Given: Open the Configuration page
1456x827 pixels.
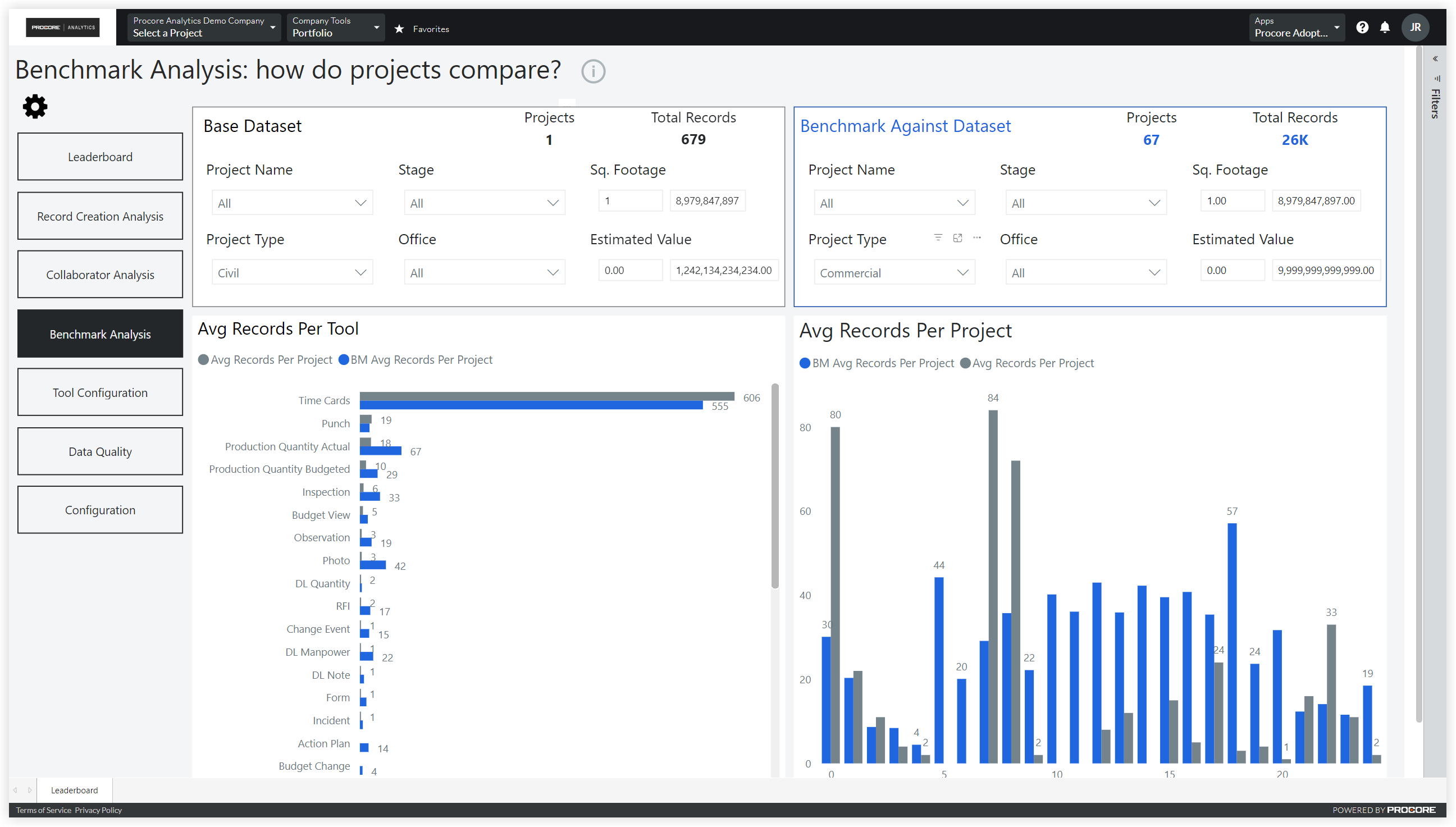Looking at the screenshot, I should (100, 510).
